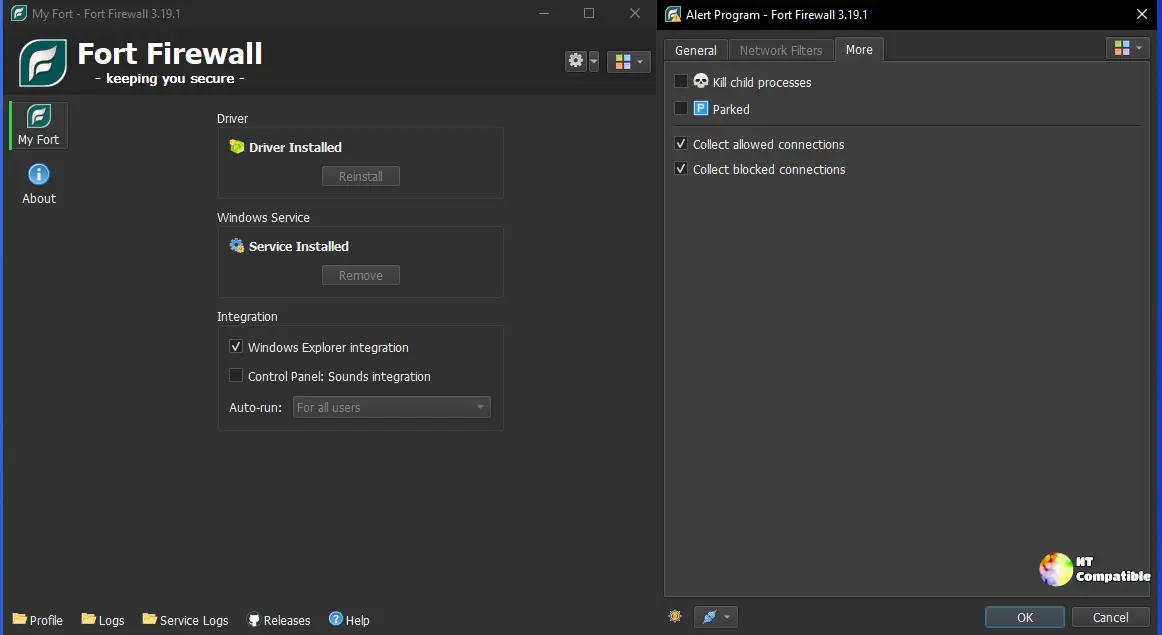Open GitHub Releases link icon

(x=254, y=620)
